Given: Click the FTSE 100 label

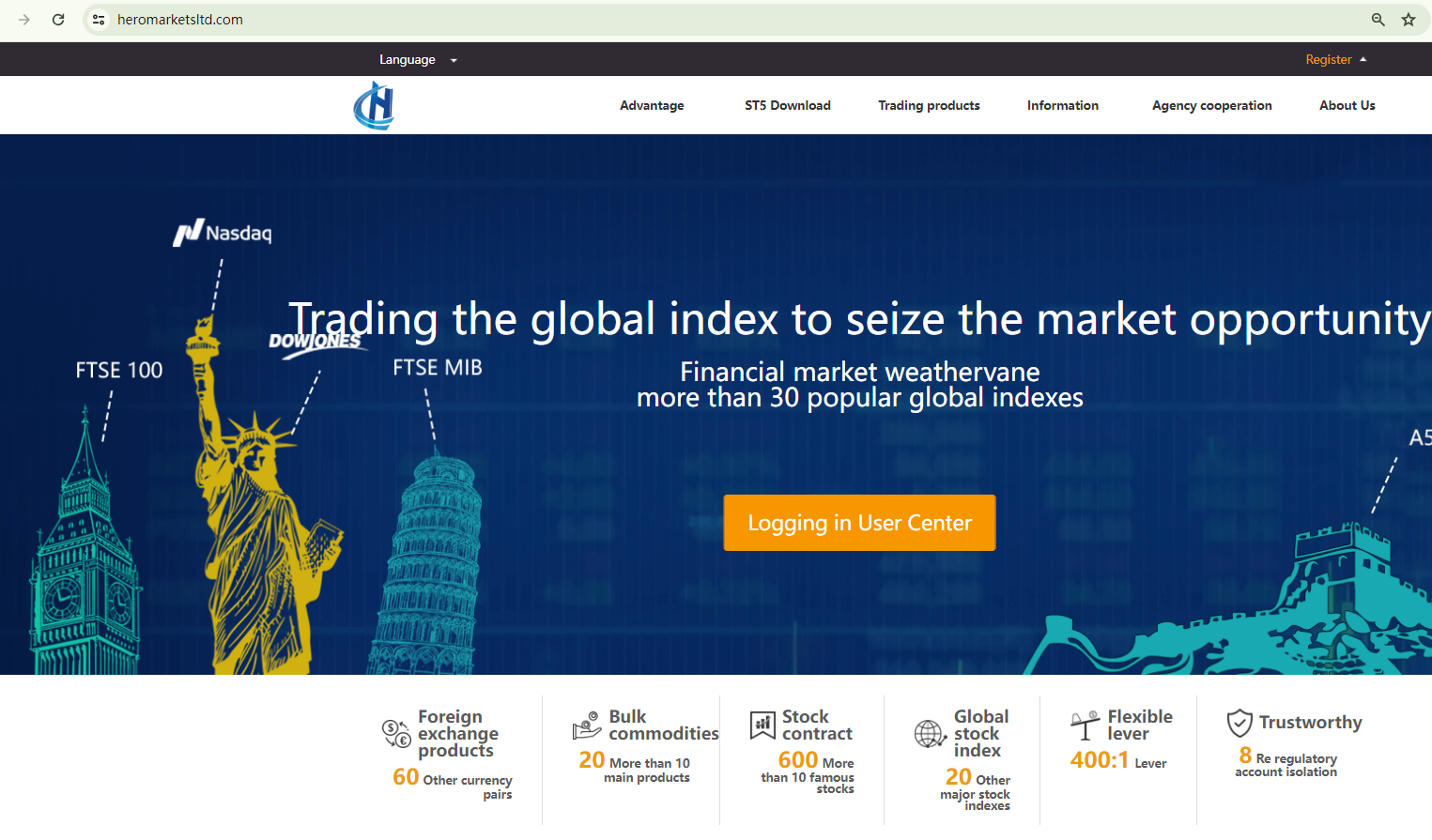Looking at the screenshot, I should pyautogui.click(x=119, y=371).
